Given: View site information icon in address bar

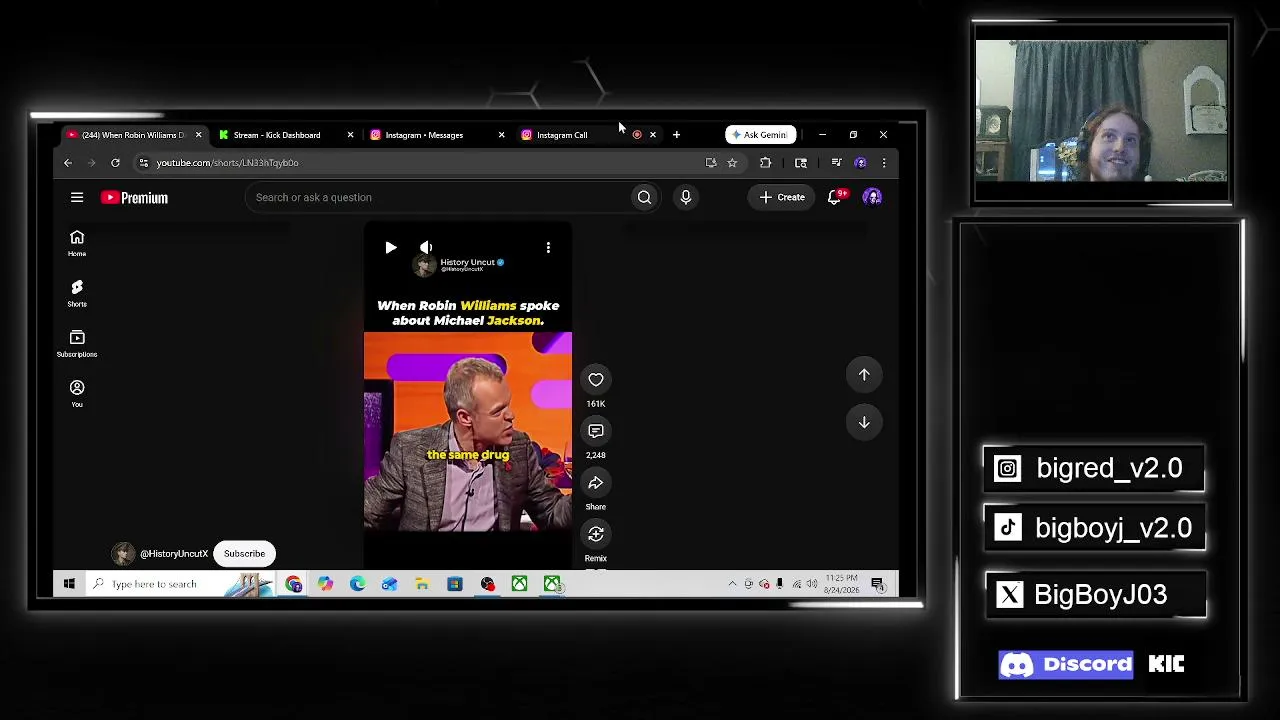Looking at the screenshot, I should click(143, 163).
